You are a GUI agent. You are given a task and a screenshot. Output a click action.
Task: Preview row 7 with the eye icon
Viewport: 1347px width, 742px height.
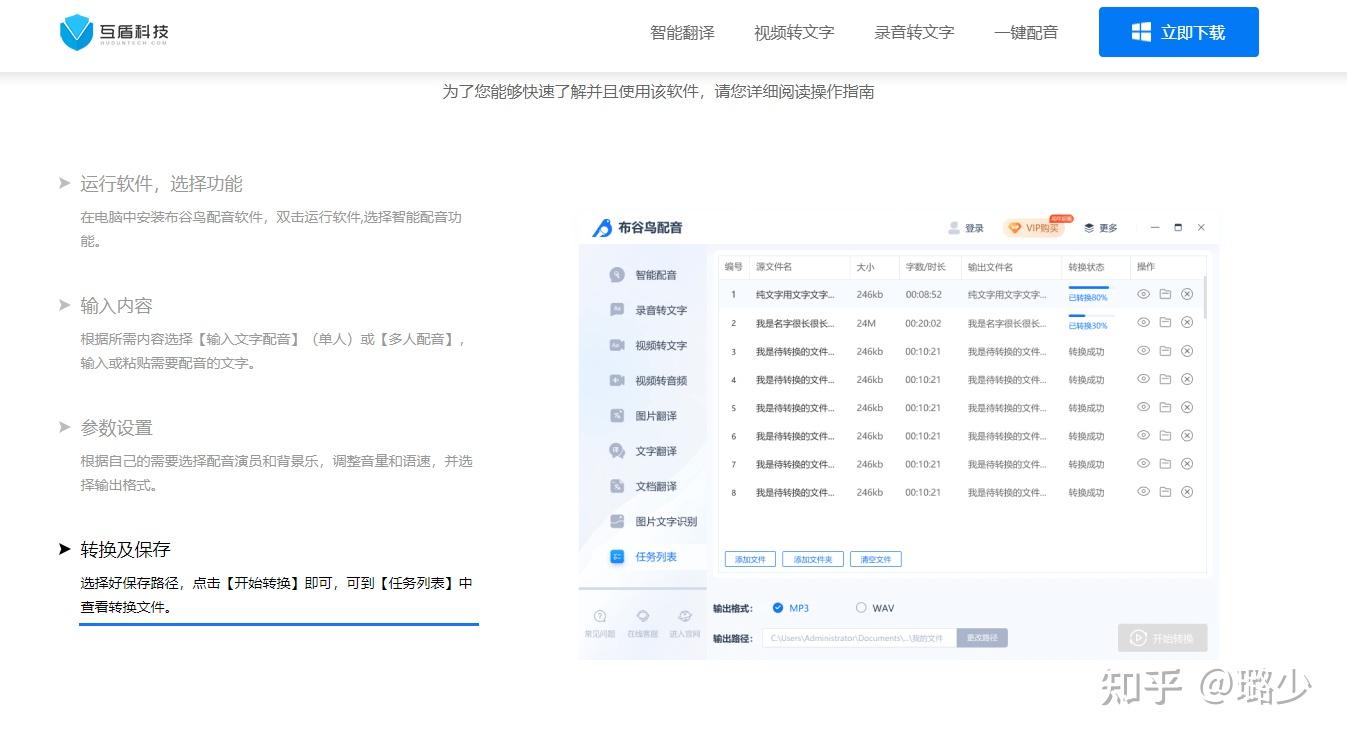click(1143, 464)
